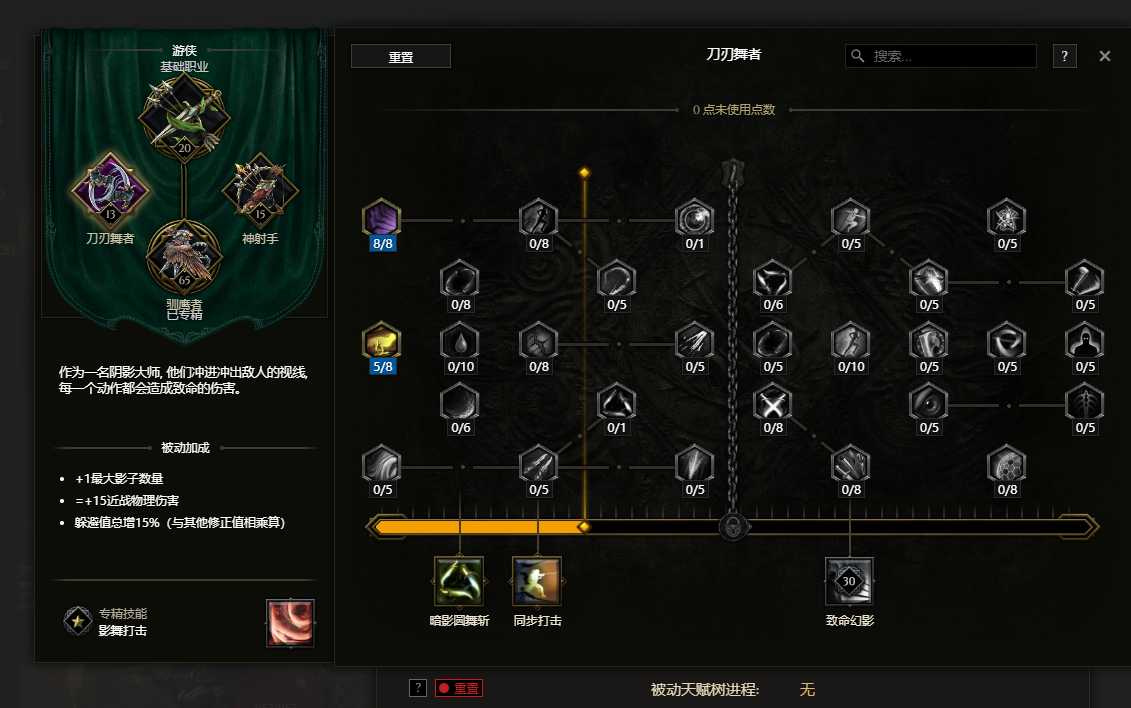The image size is (1131, 708).
Task: Click the padlock on the progress bar
Action: coord(733,526)
